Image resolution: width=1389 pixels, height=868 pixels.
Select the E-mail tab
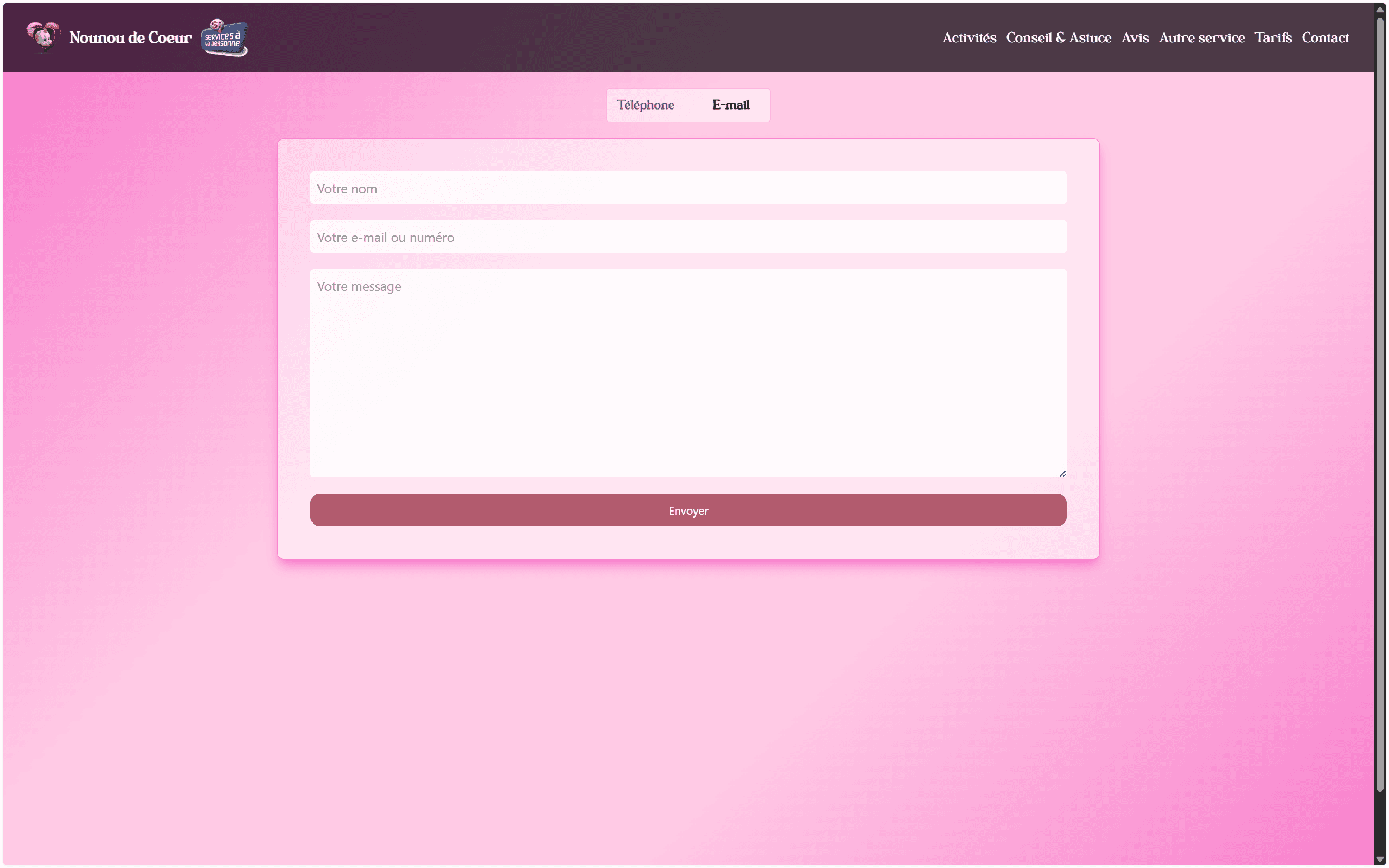731,105
